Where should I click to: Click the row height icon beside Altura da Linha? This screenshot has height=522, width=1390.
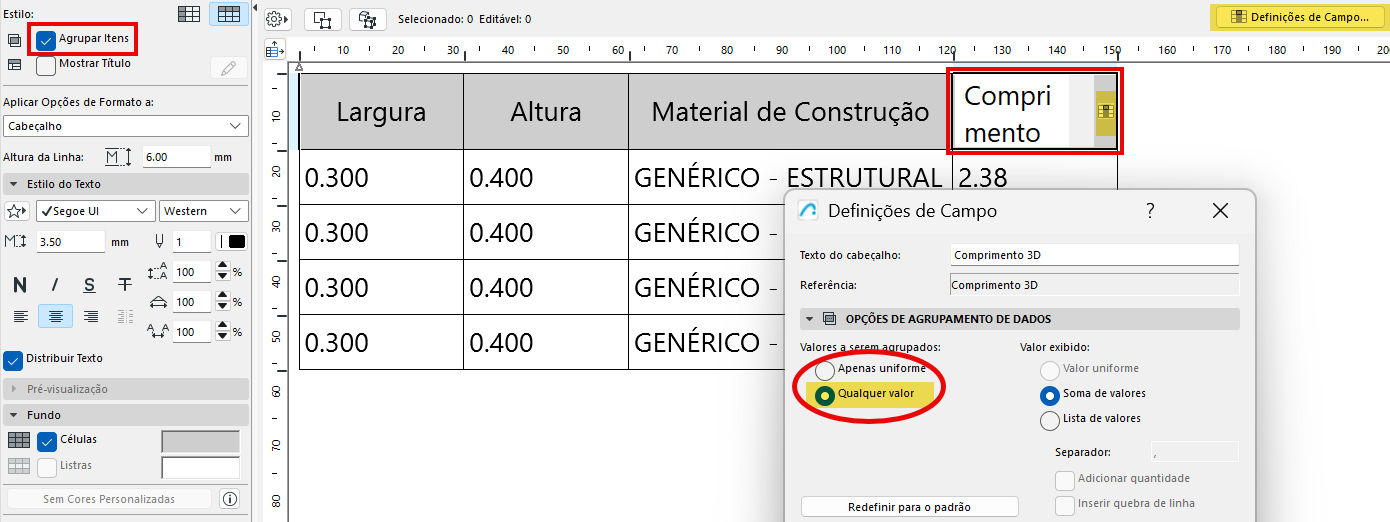pos(118,157)
